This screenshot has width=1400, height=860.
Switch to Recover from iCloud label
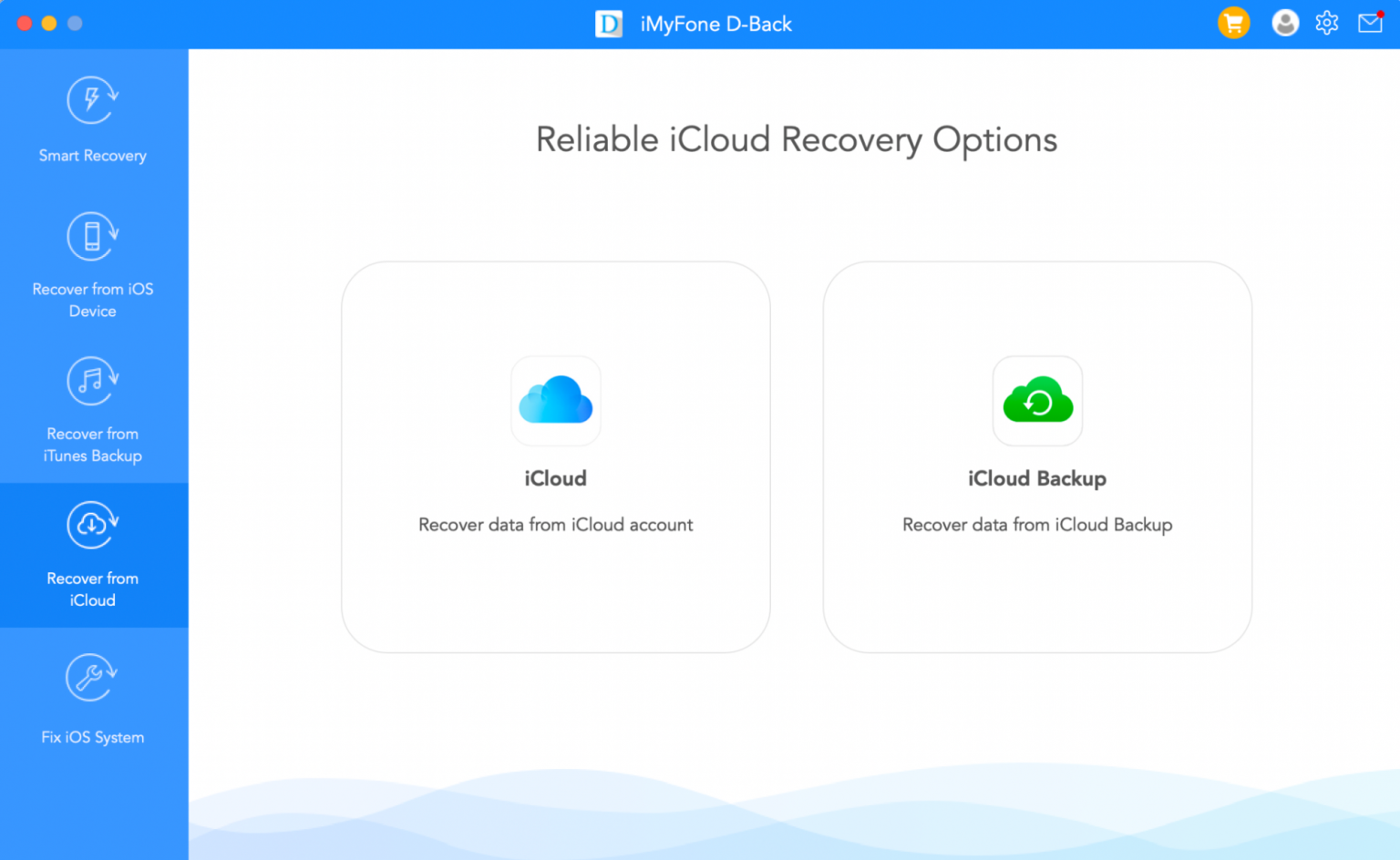(92, 589)
